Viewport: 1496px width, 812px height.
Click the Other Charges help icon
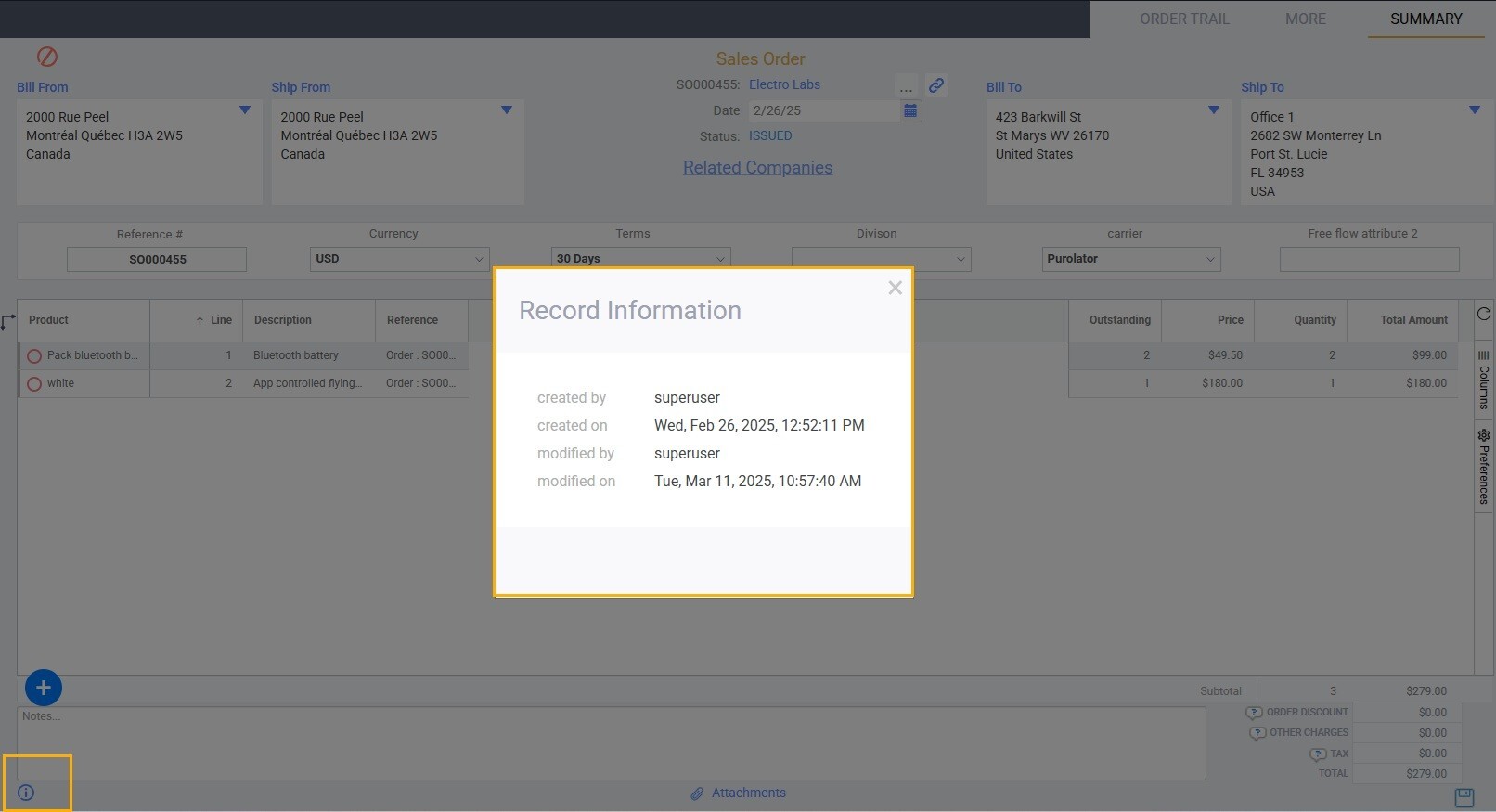(1257, 733)
